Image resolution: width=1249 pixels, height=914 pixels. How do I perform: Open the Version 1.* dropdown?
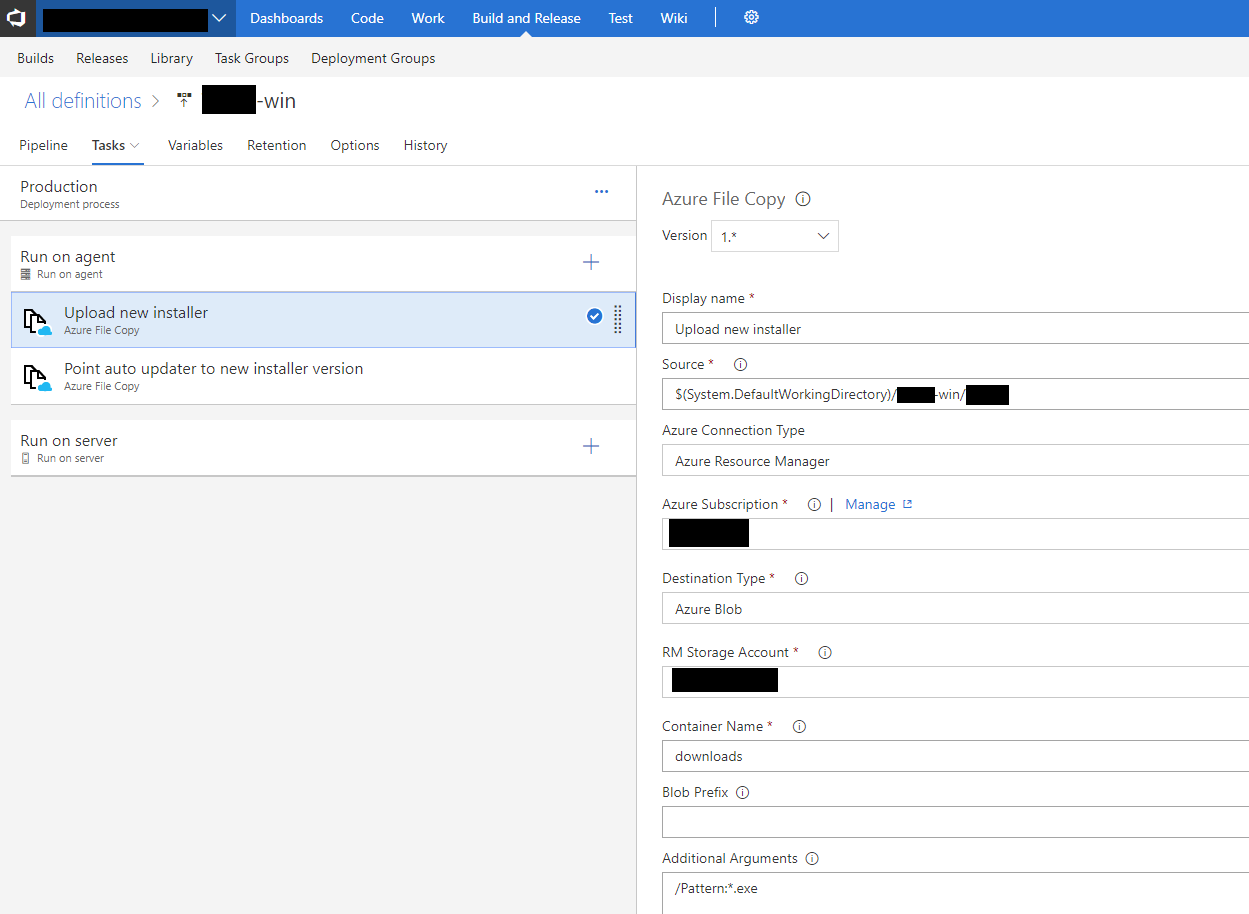point(775,236)
